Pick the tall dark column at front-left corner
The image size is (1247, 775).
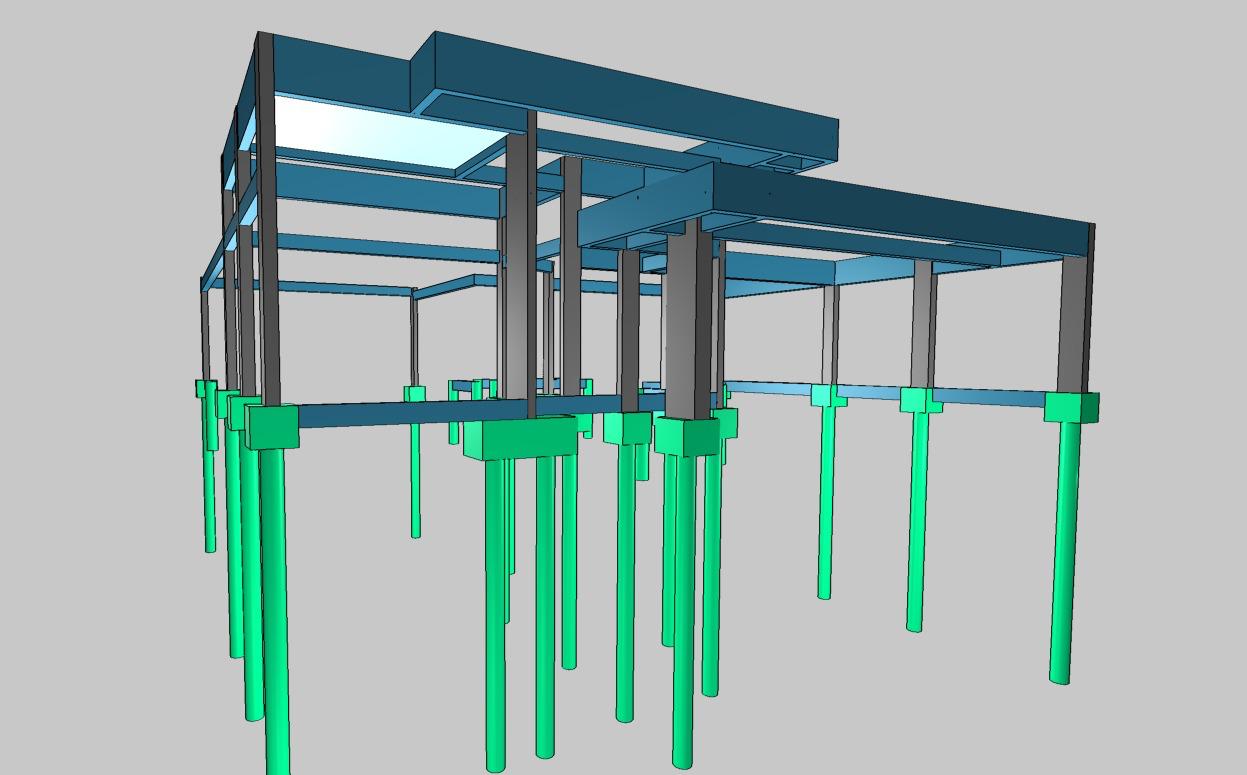point(266,220)
